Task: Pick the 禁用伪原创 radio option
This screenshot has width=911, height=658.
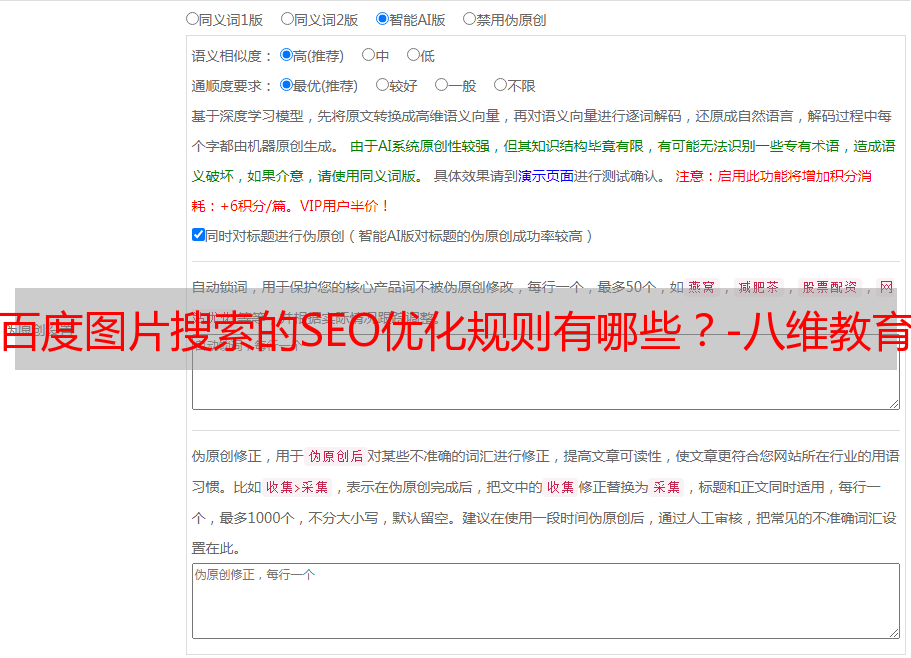Action: (x=469, y=19)
